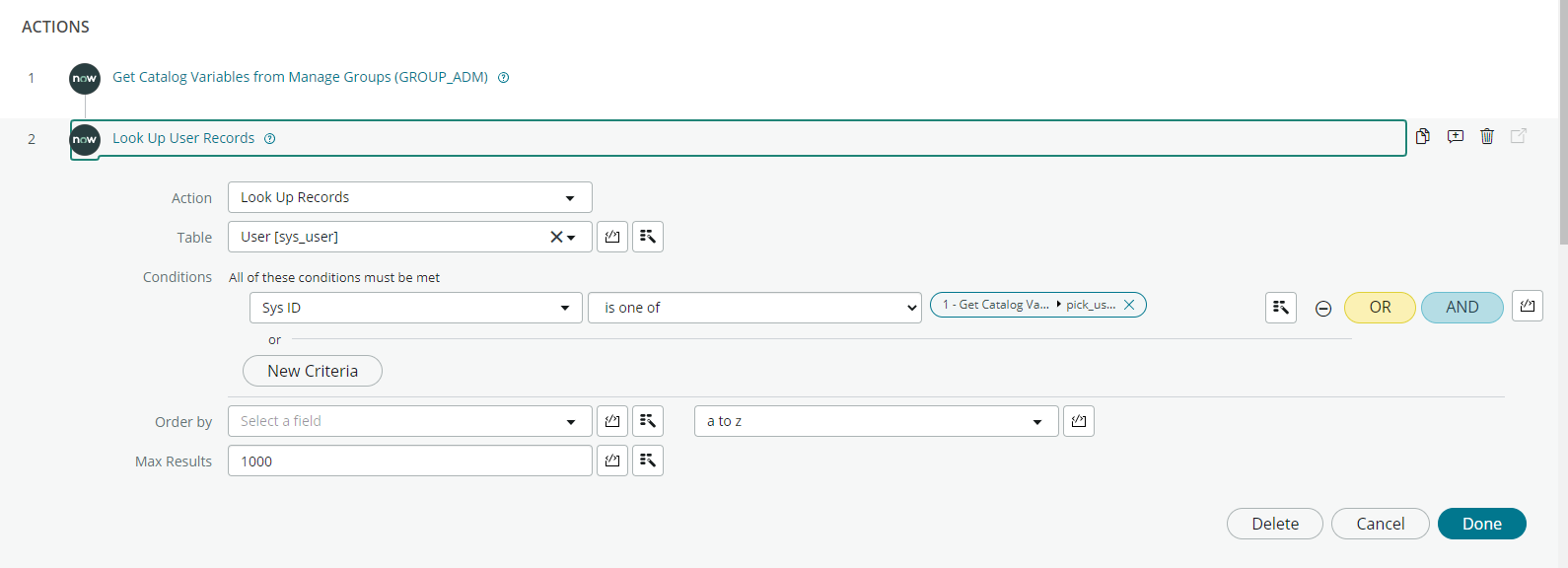Click the Max Results input field

click(x=410, y=461)
